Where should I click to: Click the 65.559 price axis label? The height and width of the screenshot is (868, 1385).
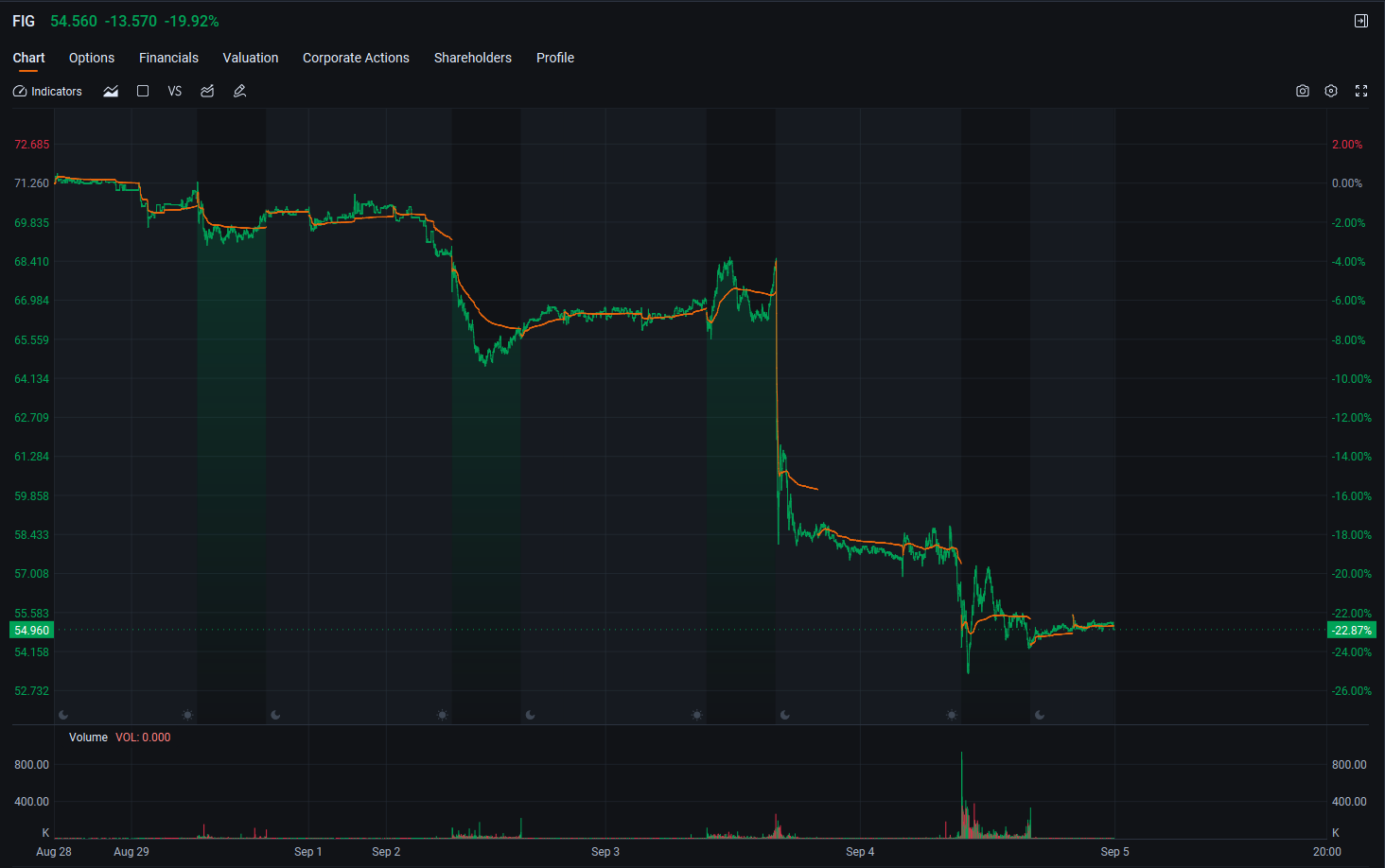click(x=31, y=340)
